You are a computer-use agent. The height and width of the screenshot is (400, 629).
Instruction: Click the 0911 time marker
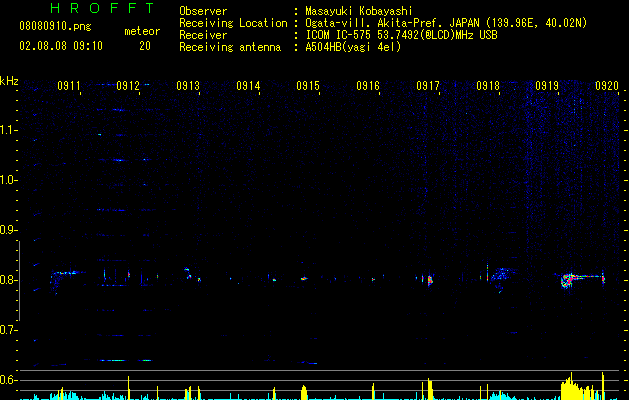click(69, 85)
